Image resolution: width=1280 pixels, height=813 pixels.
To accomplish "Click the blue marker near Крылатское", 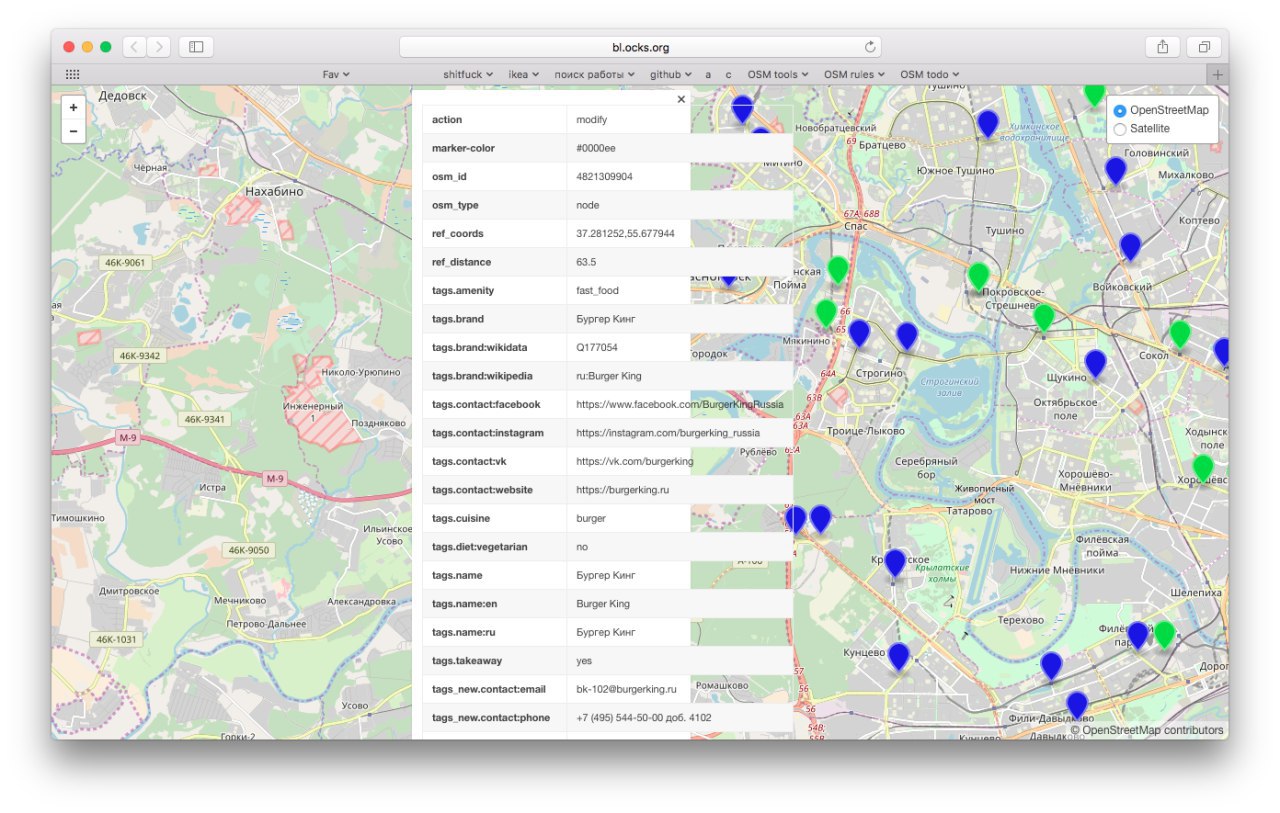I will click(895, 563).
